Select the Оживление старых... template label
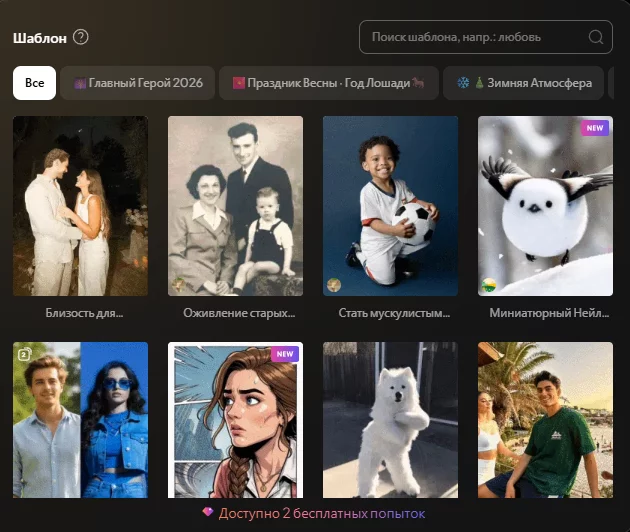This screenshot has height=532, width=630. pos(239,313)
